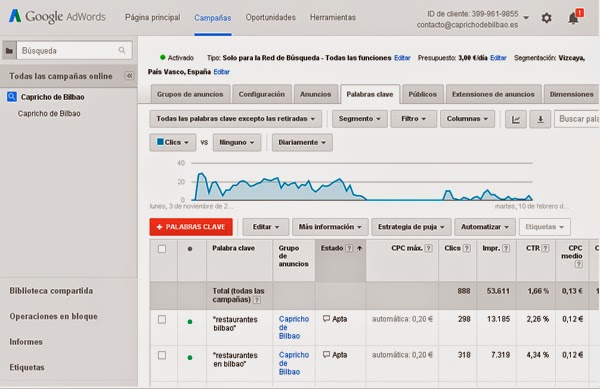Screen dimensions: 600x389
Task: Click the red + PALABRAS CLAVE button
Action: (x=191, y=227)
